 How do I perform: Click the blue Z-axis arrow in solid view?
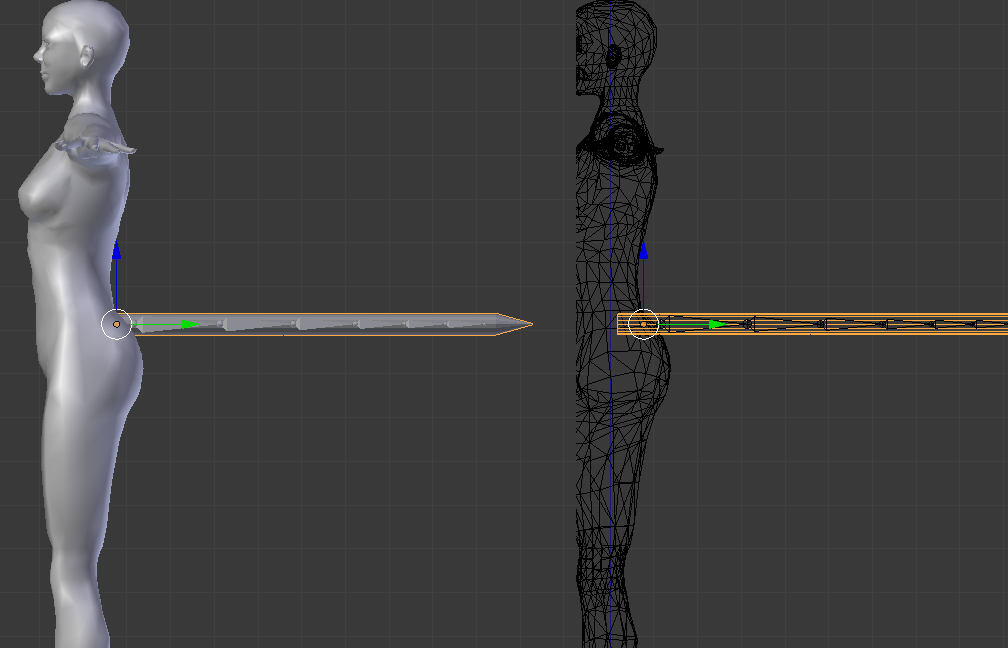coord(116,251)
